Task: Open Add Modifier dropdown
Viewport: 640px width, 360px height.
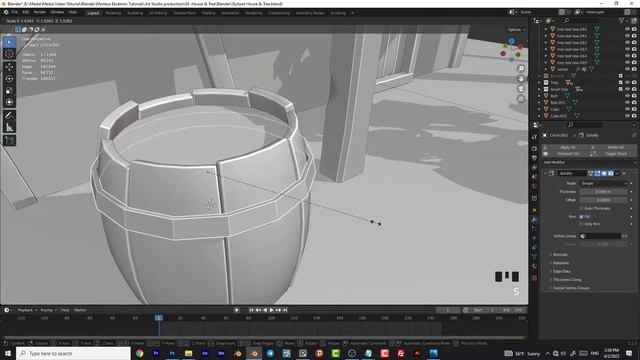Action: 589,162
